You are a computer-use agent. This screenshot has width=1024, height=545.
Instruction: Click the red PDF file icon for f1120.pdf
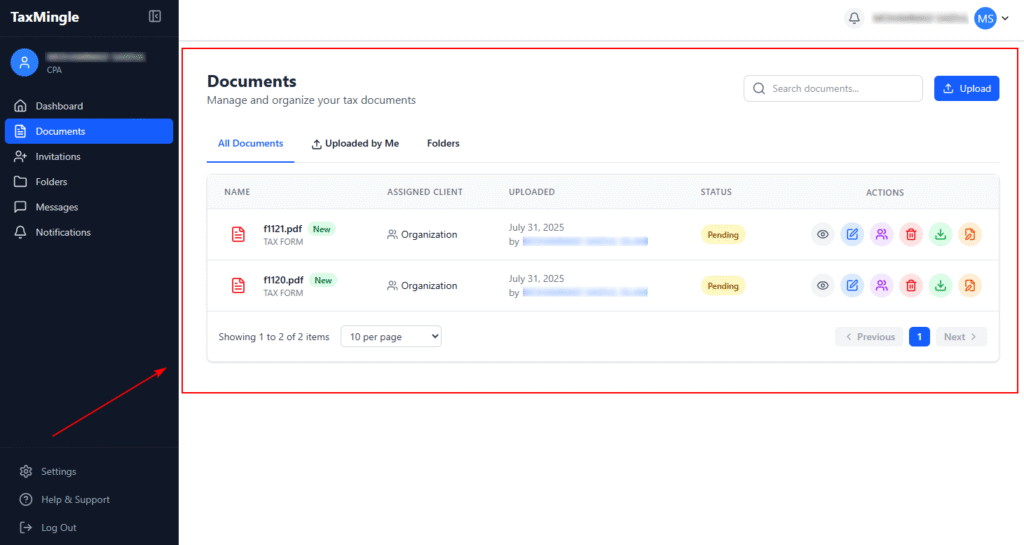click(238, 286)
